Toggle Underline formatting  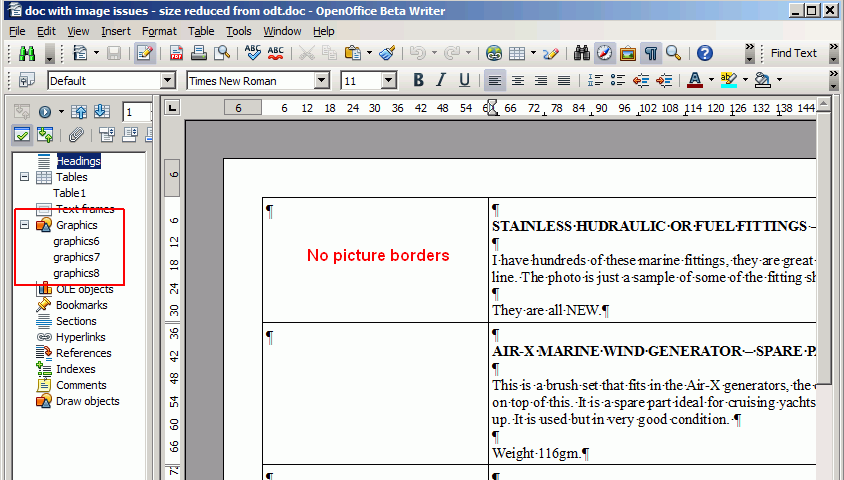click(x=464, y=81)
